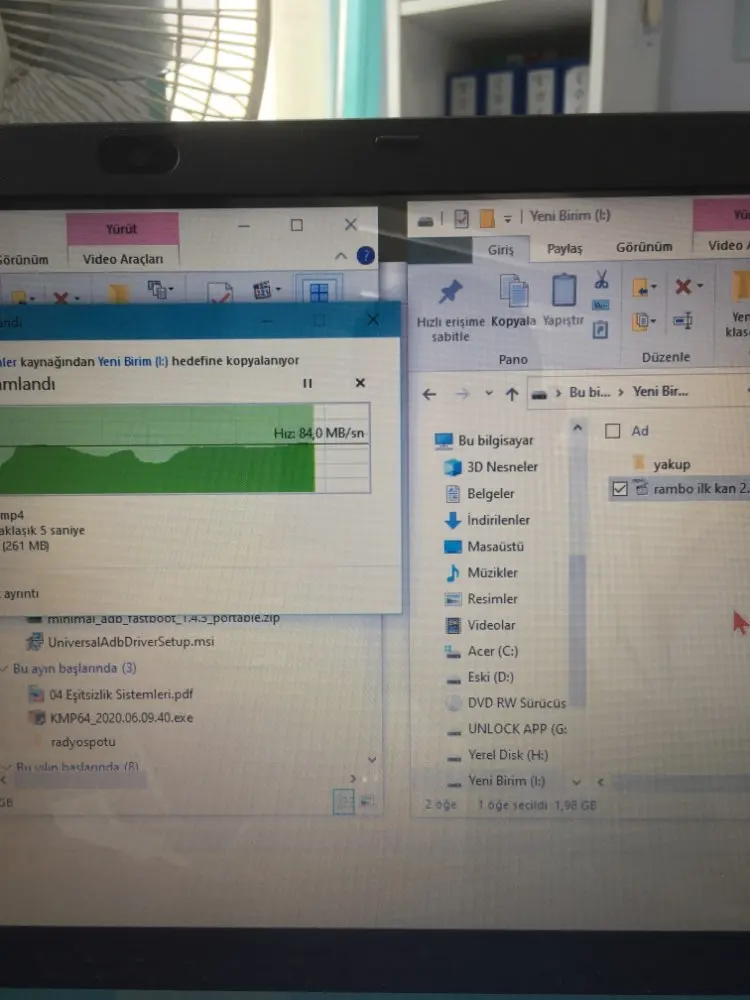Go back in the Yeni Birim window
The image size is (750, 1000).
[x=429, y=394]
